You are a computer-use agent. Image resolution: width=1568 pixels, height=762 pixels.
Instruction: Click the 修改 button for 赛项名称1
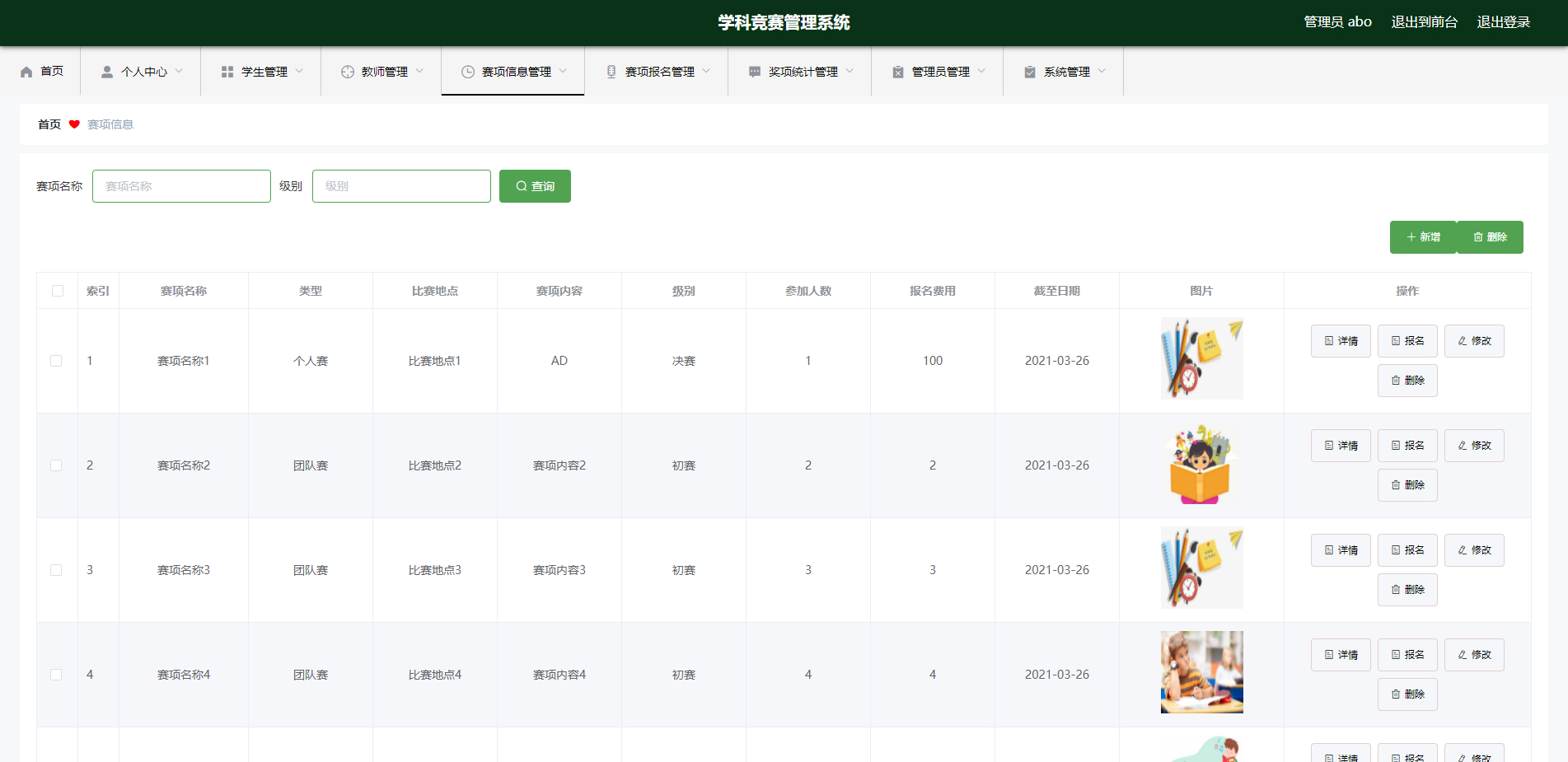coord(1474,341)
